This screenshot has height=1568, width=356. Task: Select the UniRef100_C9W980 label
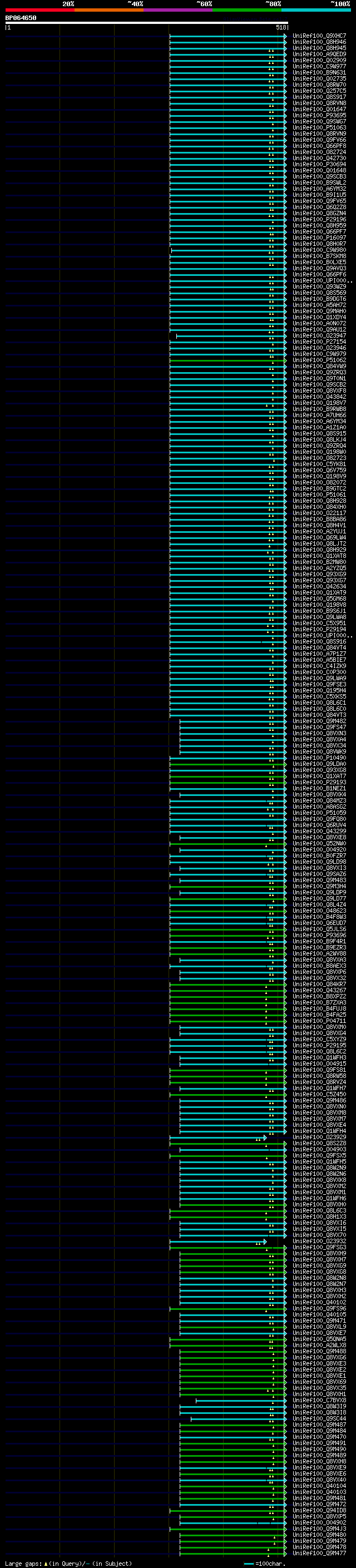tap(319, 250)
